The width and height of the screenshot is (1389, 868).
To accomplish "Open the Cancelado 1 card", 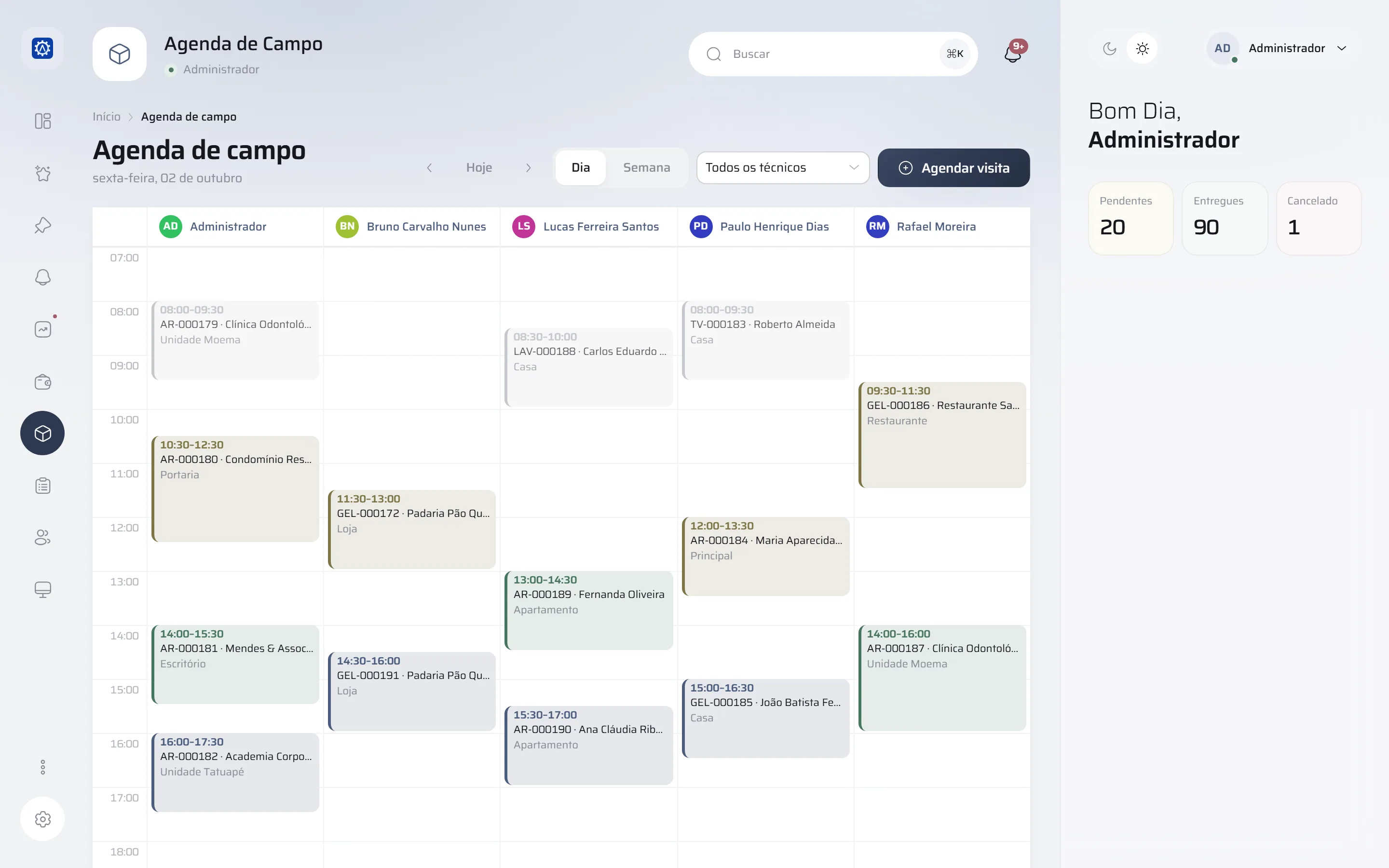I will [1319, 218].
